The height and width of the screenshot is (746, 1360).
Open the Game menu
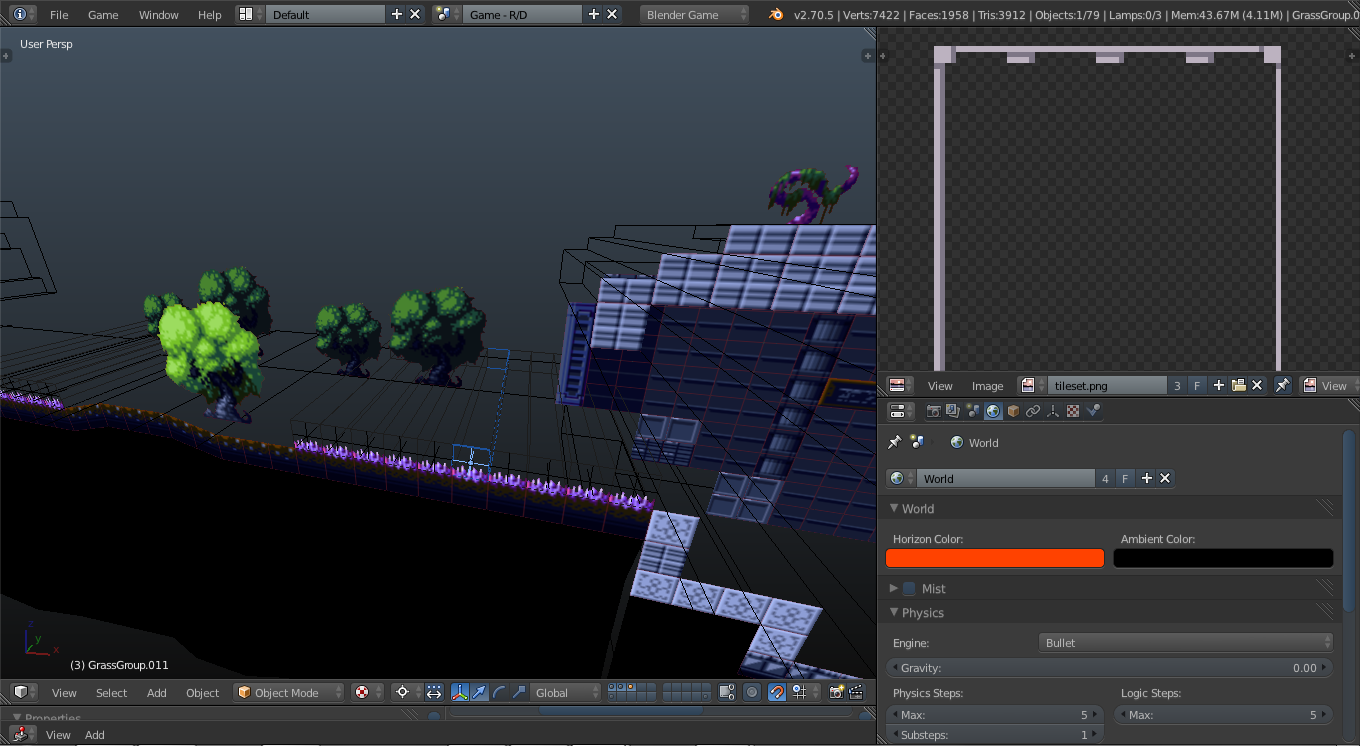[103, 15]
